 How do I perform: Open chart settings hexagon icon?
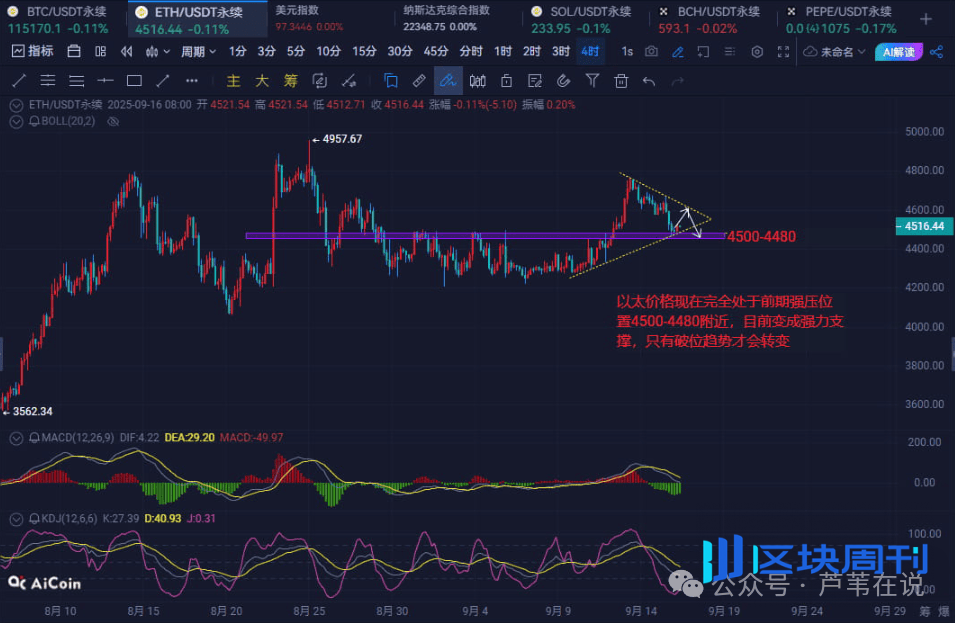(x=756, y=52)
